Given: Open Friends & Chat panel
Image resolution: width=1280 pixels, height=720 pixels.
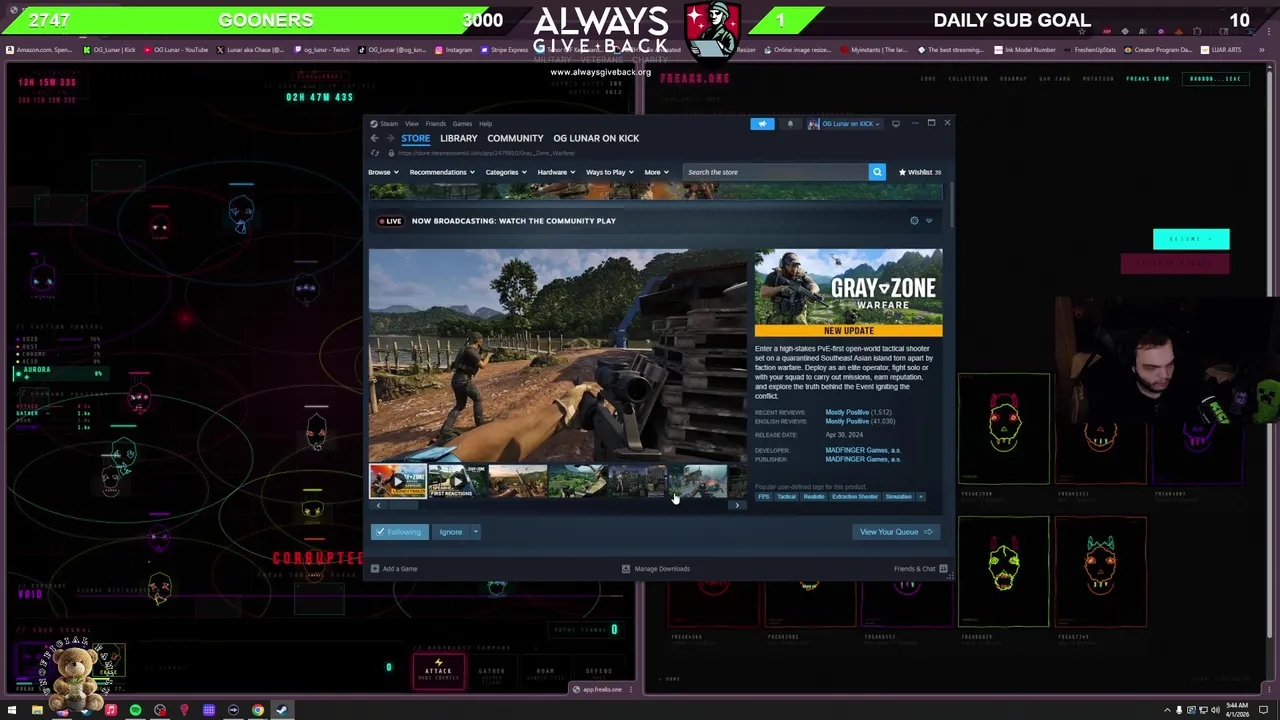Looking at the screenshot, I should pos(921,569).
